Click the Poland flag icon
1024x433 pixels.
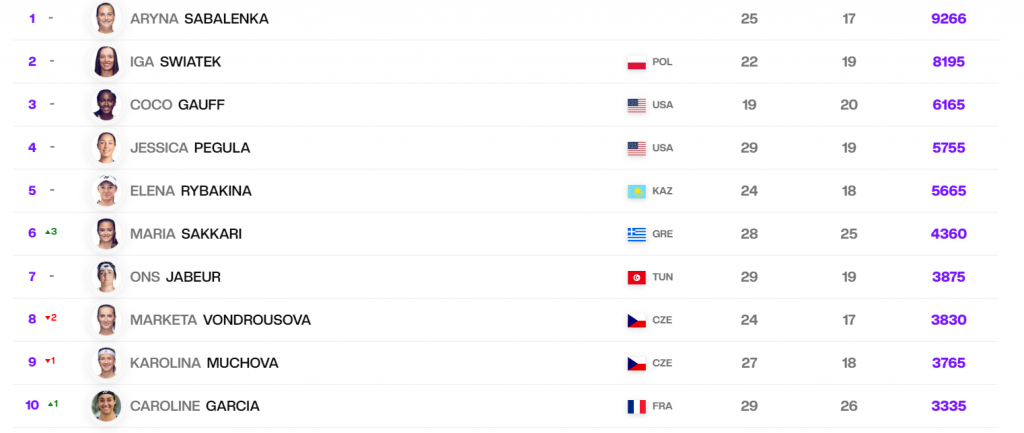click(636, 62)
